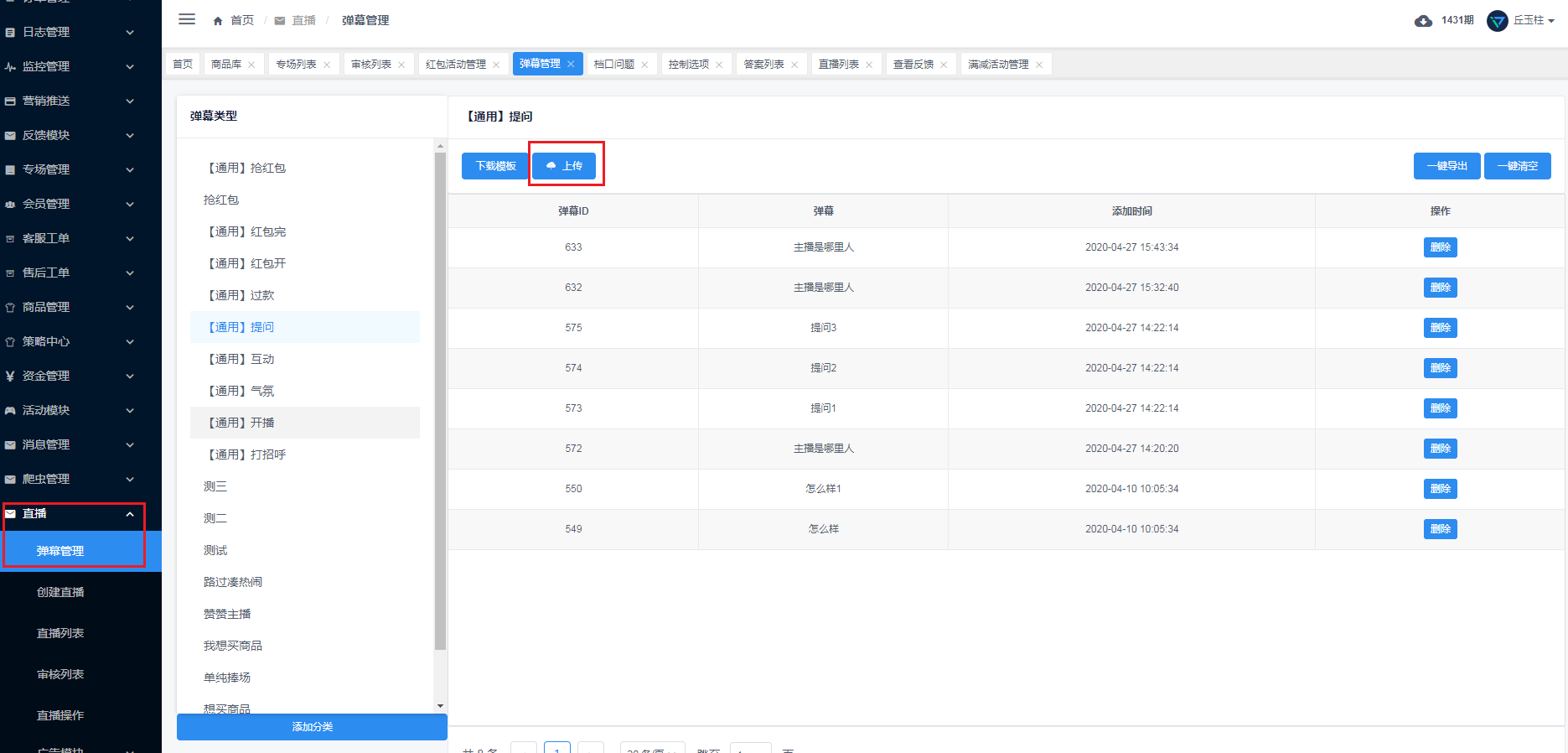This screenshot has height=753, width=1568.
Task: Click the 添加分类 button
Action: click(312, 727)
